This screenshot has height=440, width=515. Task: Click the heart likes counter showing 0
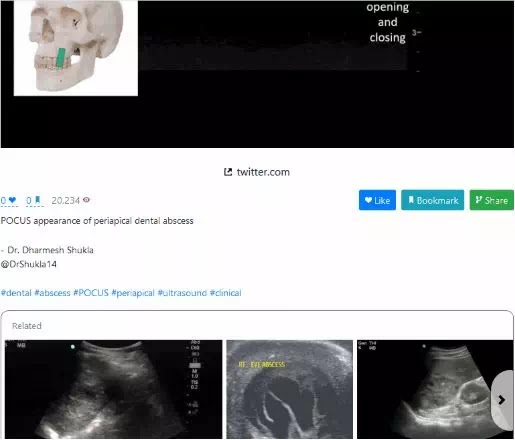point(9,200)
